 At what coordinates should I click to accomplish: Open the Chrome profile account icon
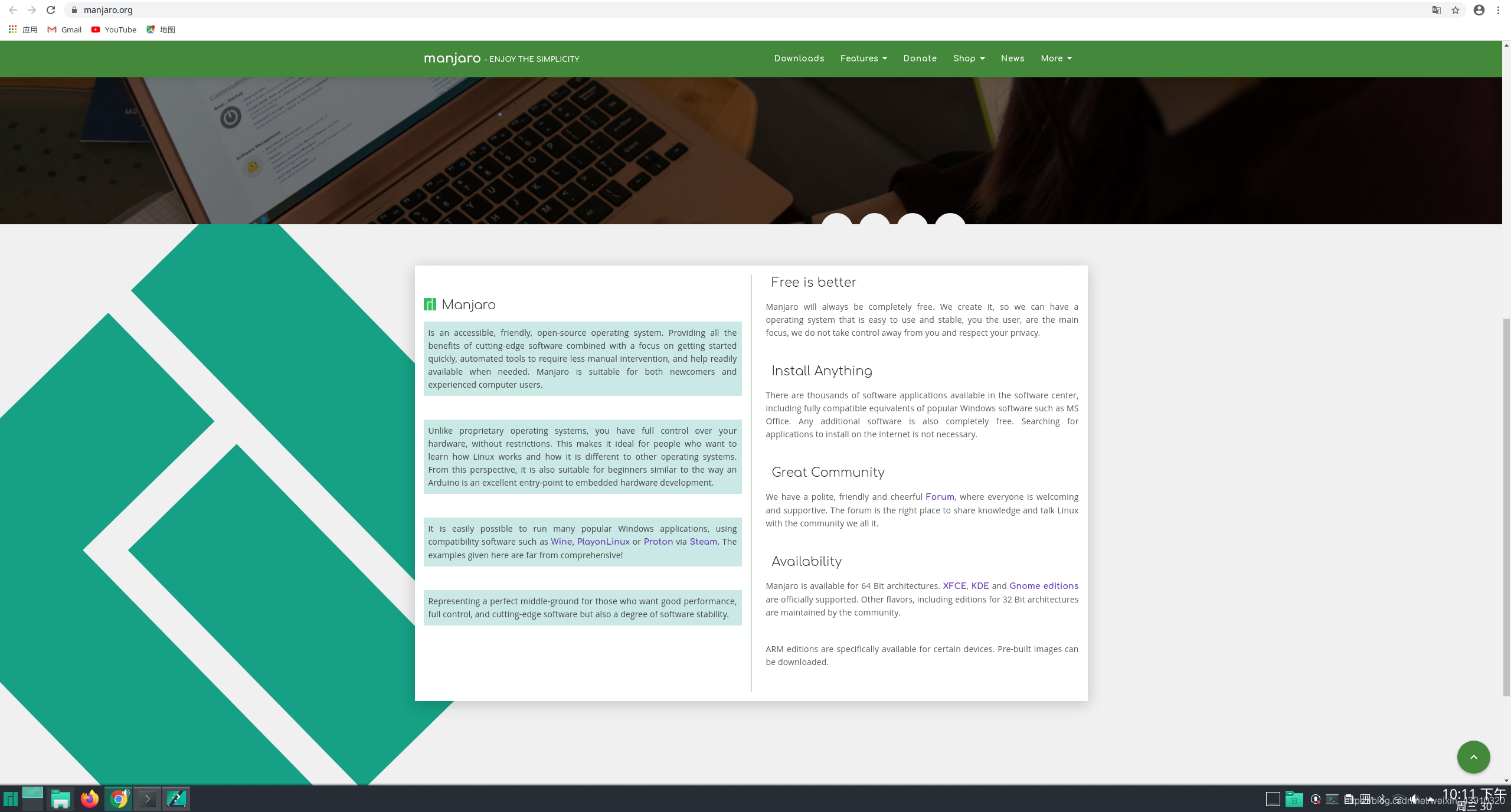[x=1479, y=10]
